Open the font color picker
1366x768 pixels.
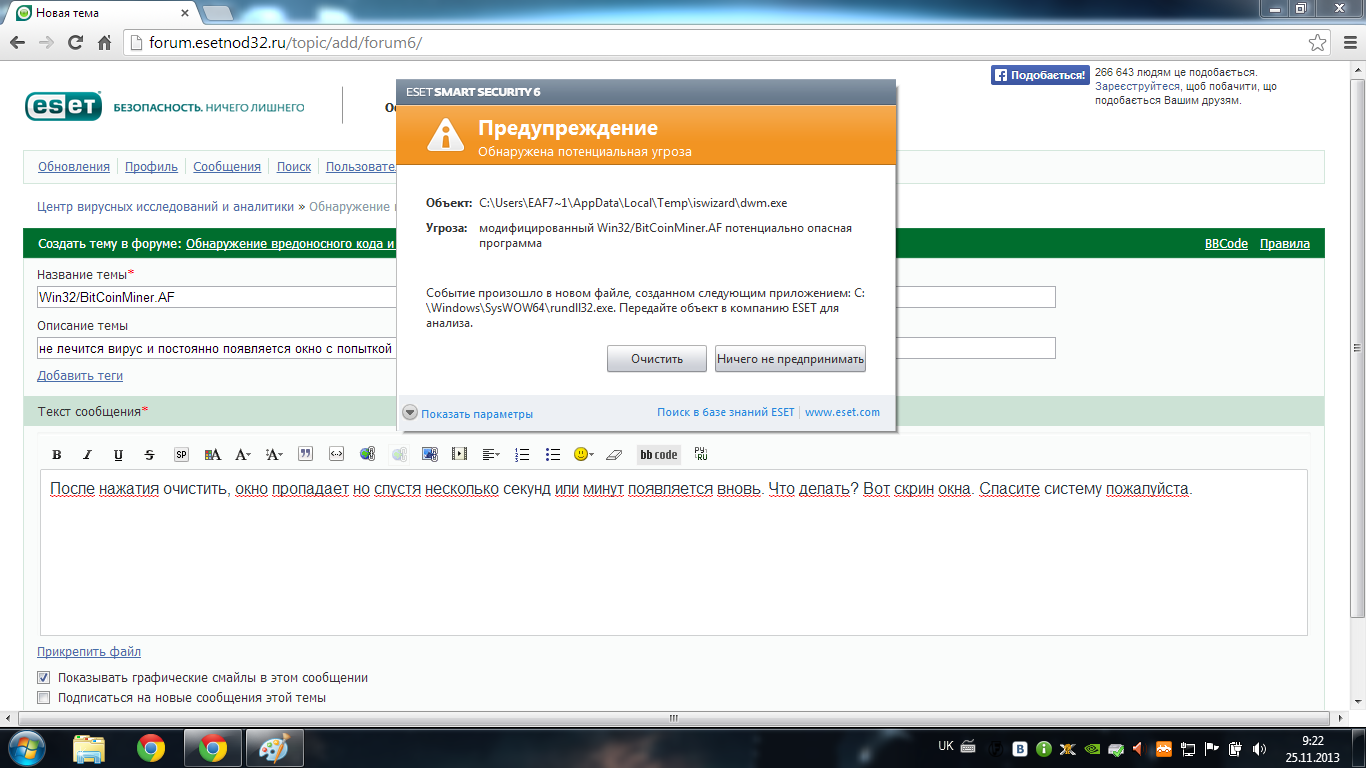tap(212, 454)
